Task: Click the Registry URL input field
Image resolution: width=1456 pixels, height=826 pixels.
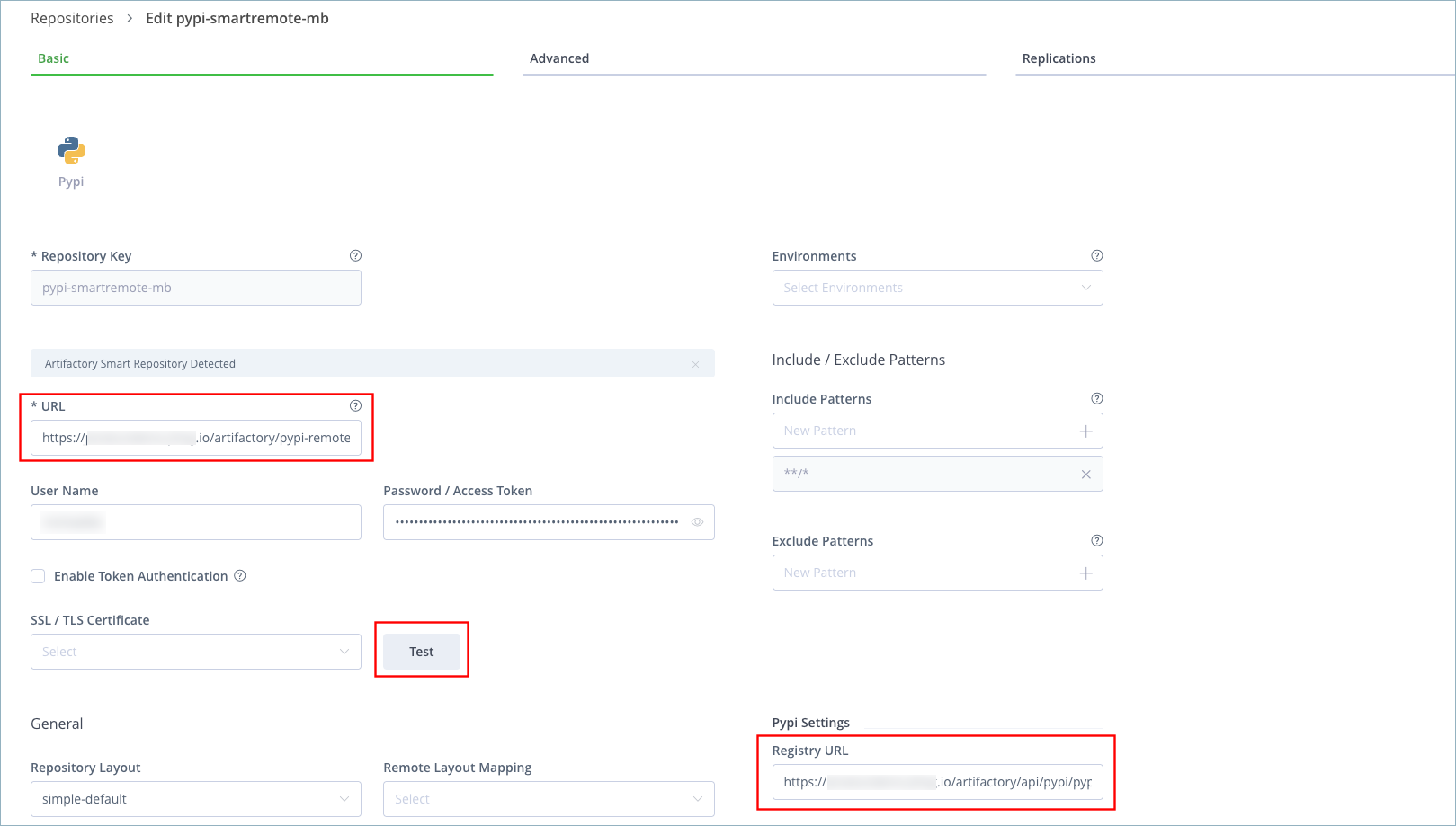Action: point(937,782)
